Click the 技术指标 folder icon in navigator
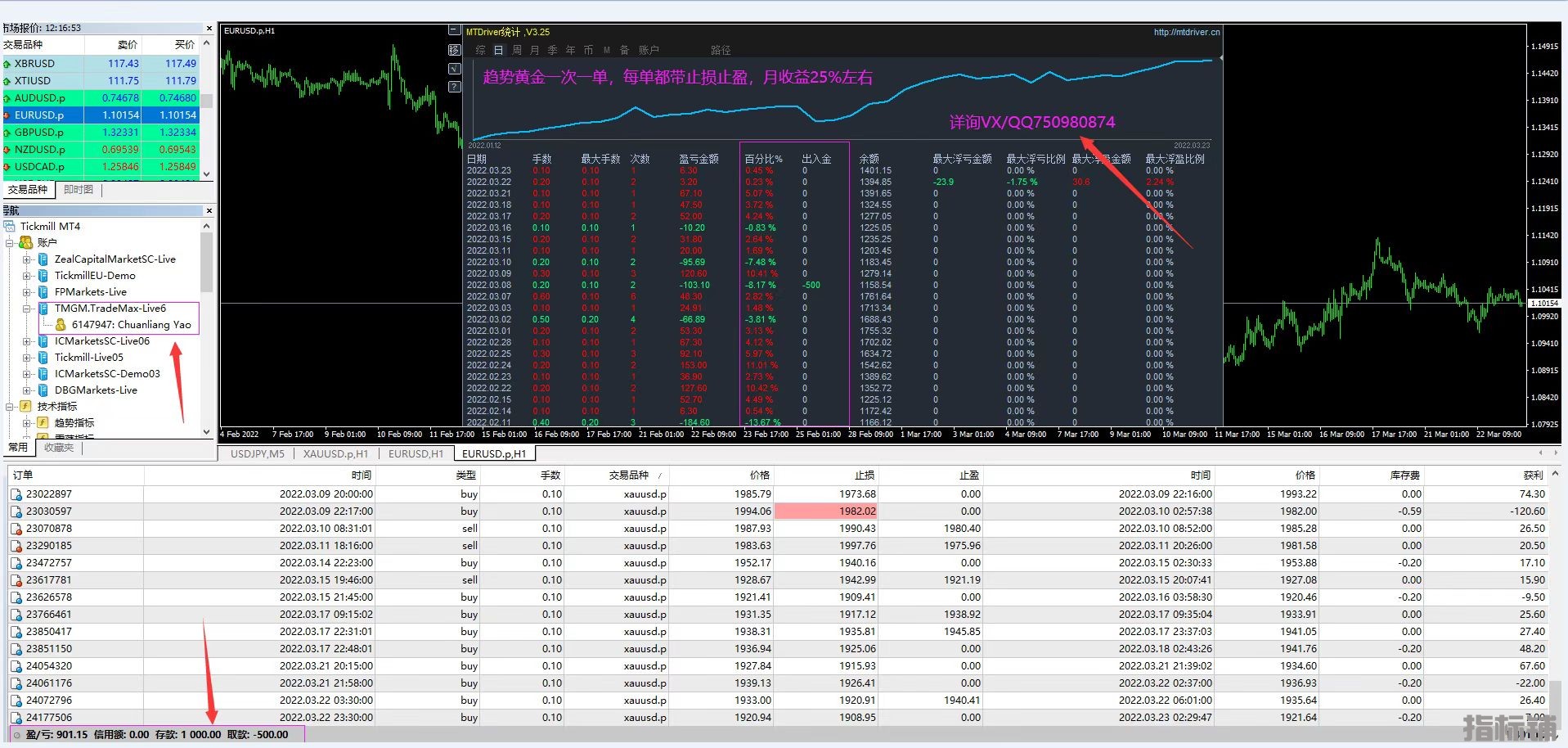1568x748 pixels. pyautogui.click(x=26, y=406)
